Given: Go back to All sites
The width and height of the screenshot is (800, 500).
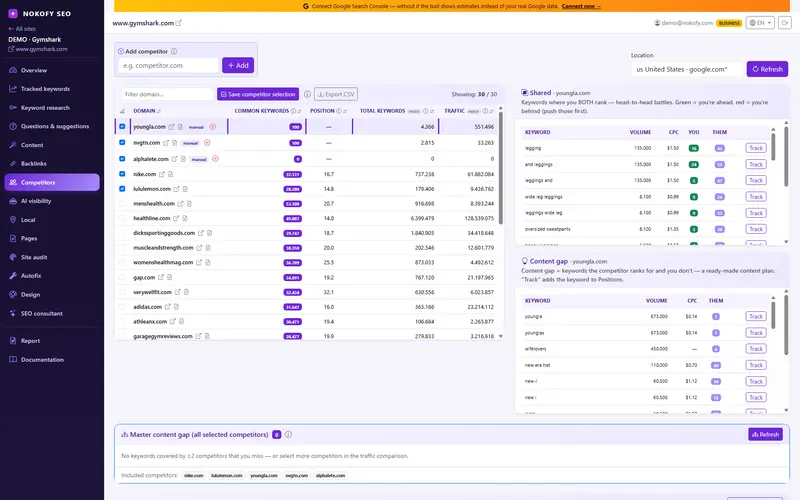Looking at the screenshot, I should [22, 29].
